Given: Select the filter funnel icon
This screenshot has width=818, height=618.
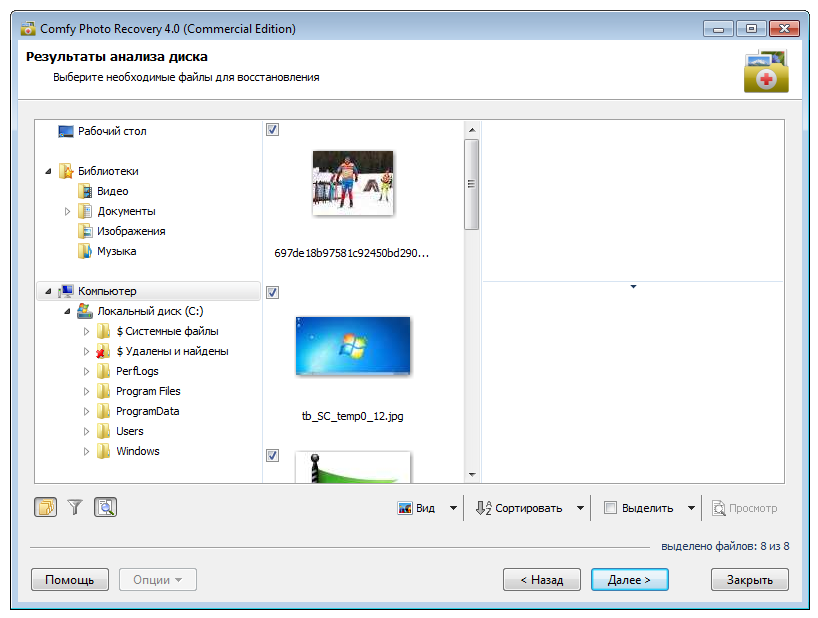Looking at the screenshot, I should (x=74, y=507).
